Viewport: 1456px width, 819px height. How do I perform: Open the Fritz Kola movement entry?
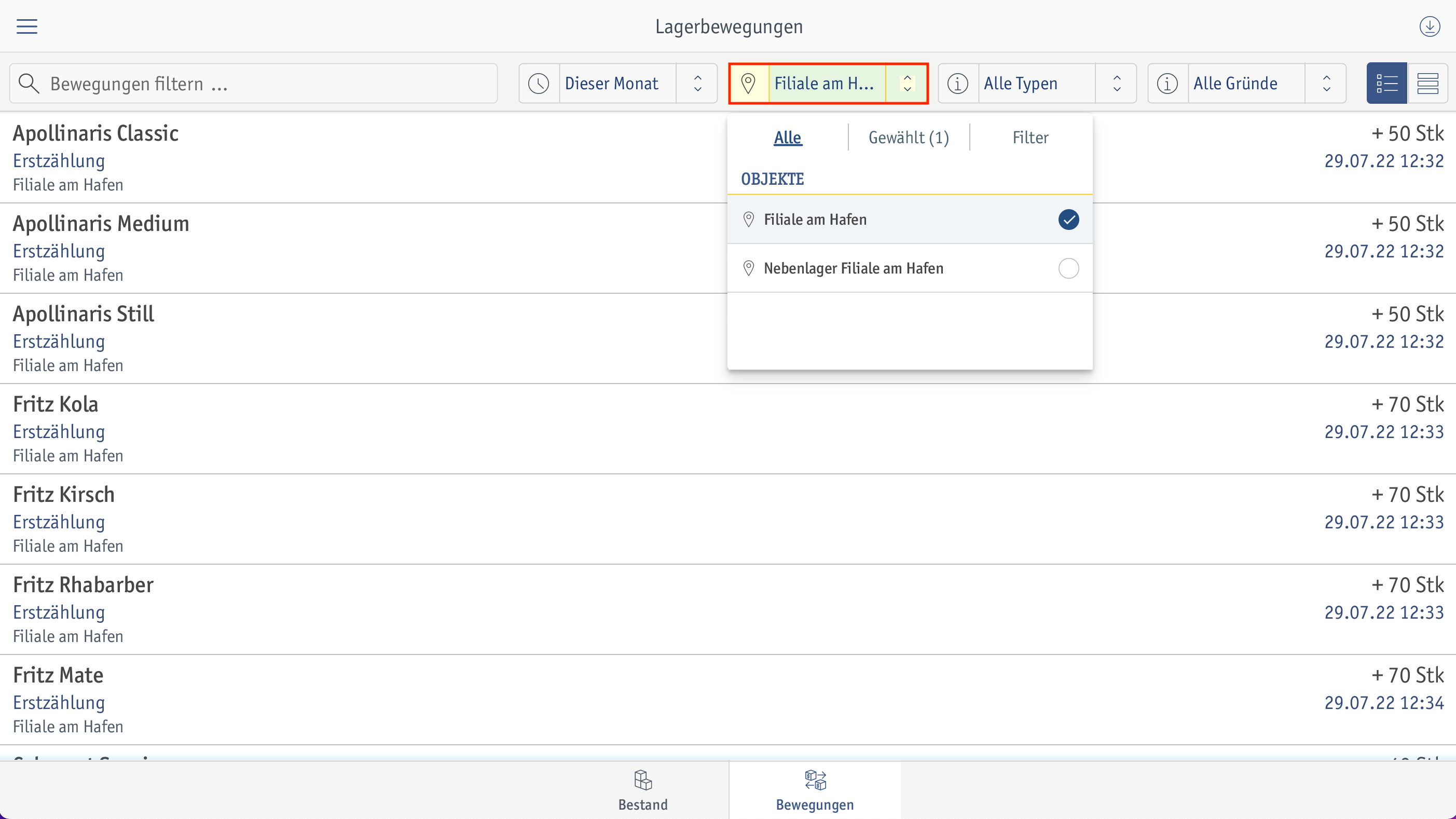728,429
